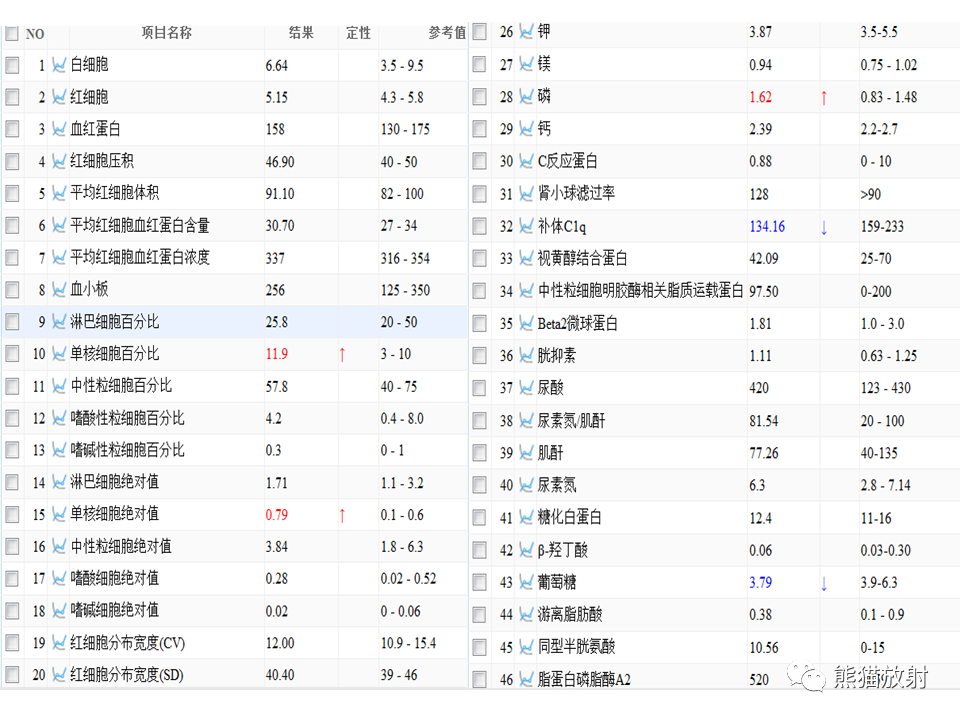Open trend chart icon for 尿酸

526,388
